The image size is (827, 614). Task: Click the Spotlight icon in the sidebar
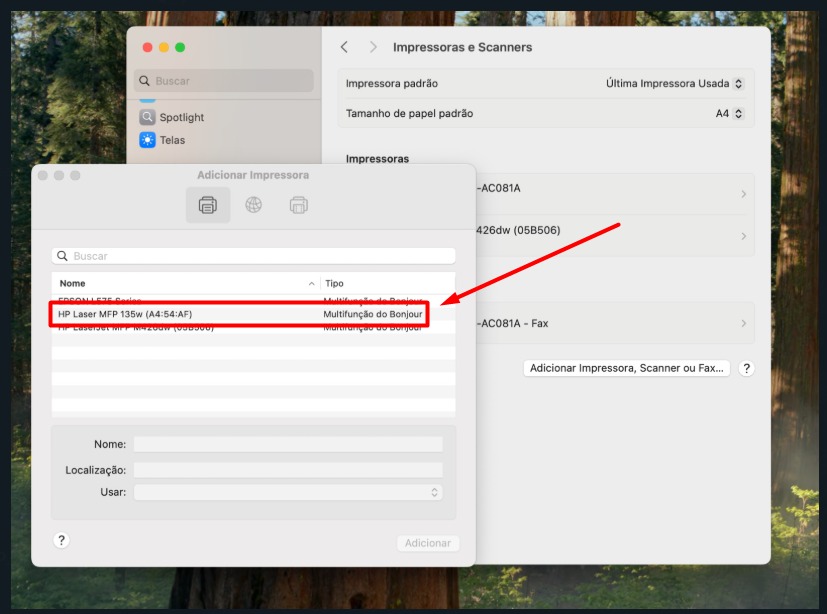pos(148,117)
